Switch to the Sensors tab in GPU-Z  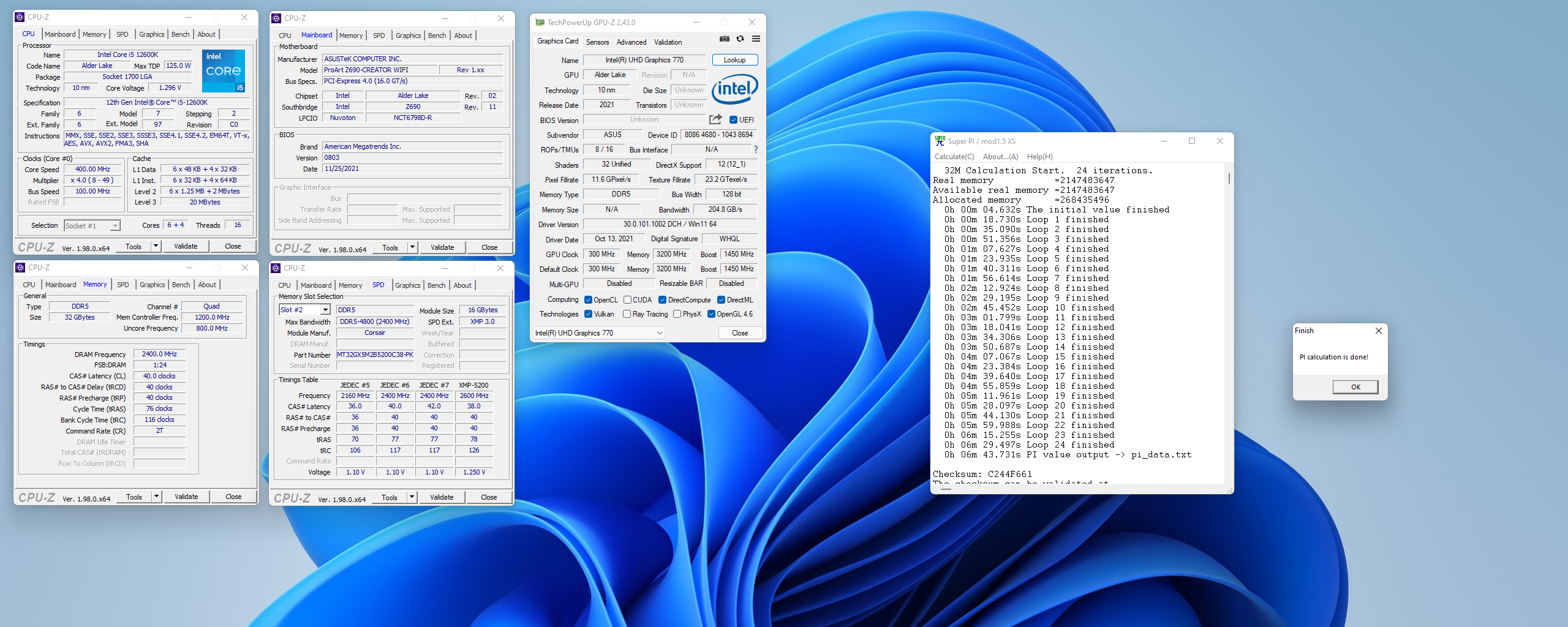[597, 42]
